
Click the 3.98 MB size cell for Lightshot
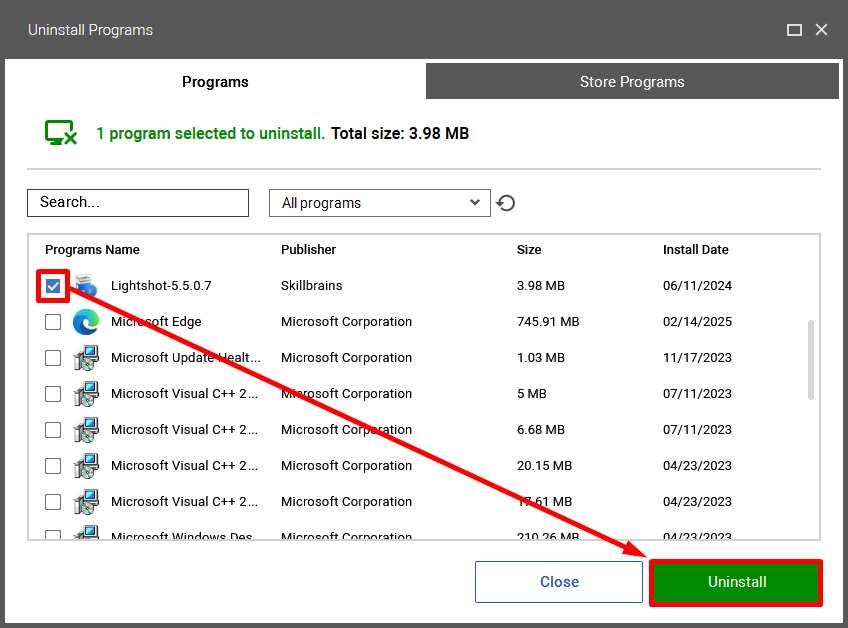(x=541, y=286)
